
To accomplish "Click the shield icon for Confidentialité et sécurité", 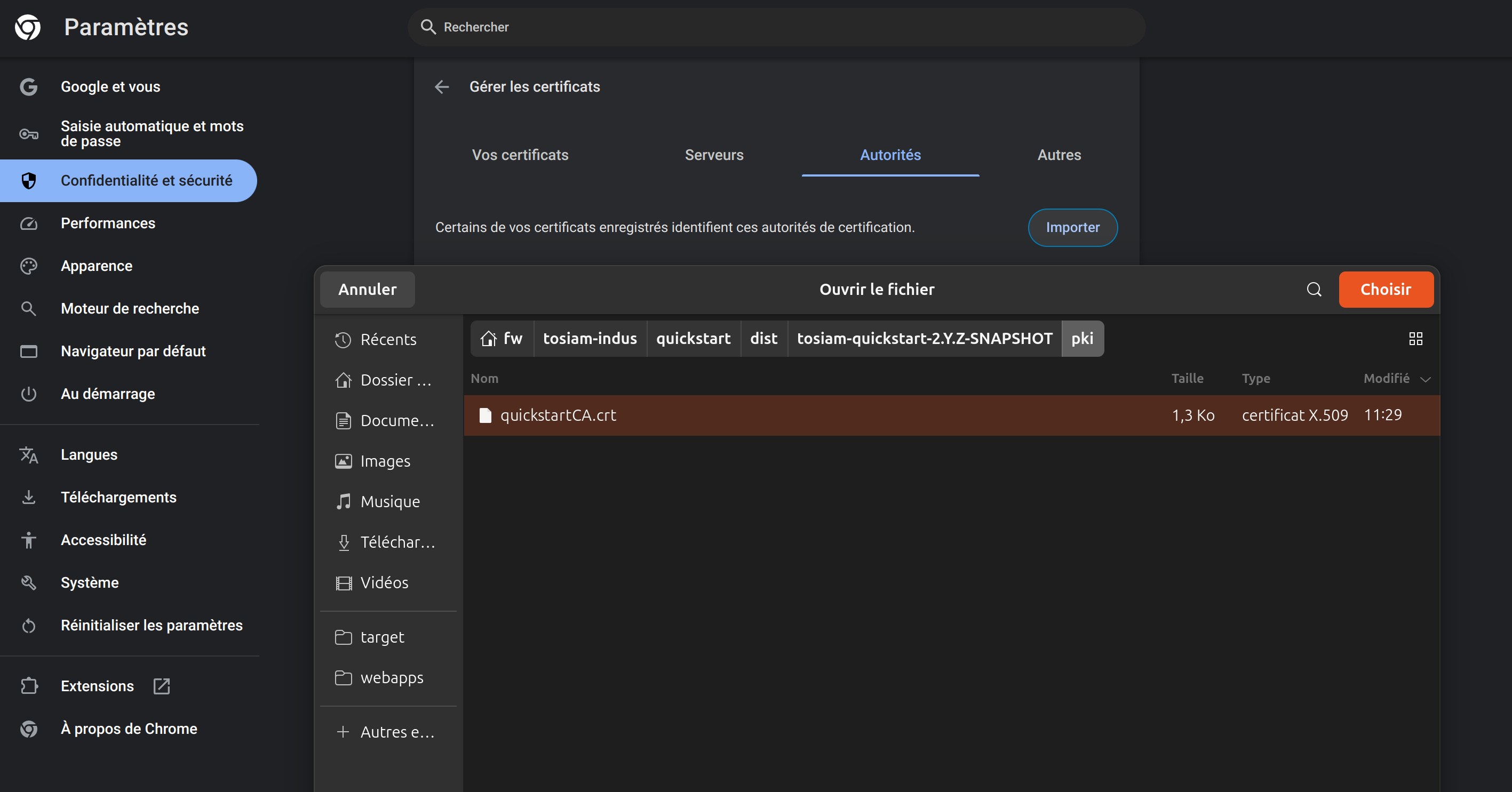I will pos(29,181).
